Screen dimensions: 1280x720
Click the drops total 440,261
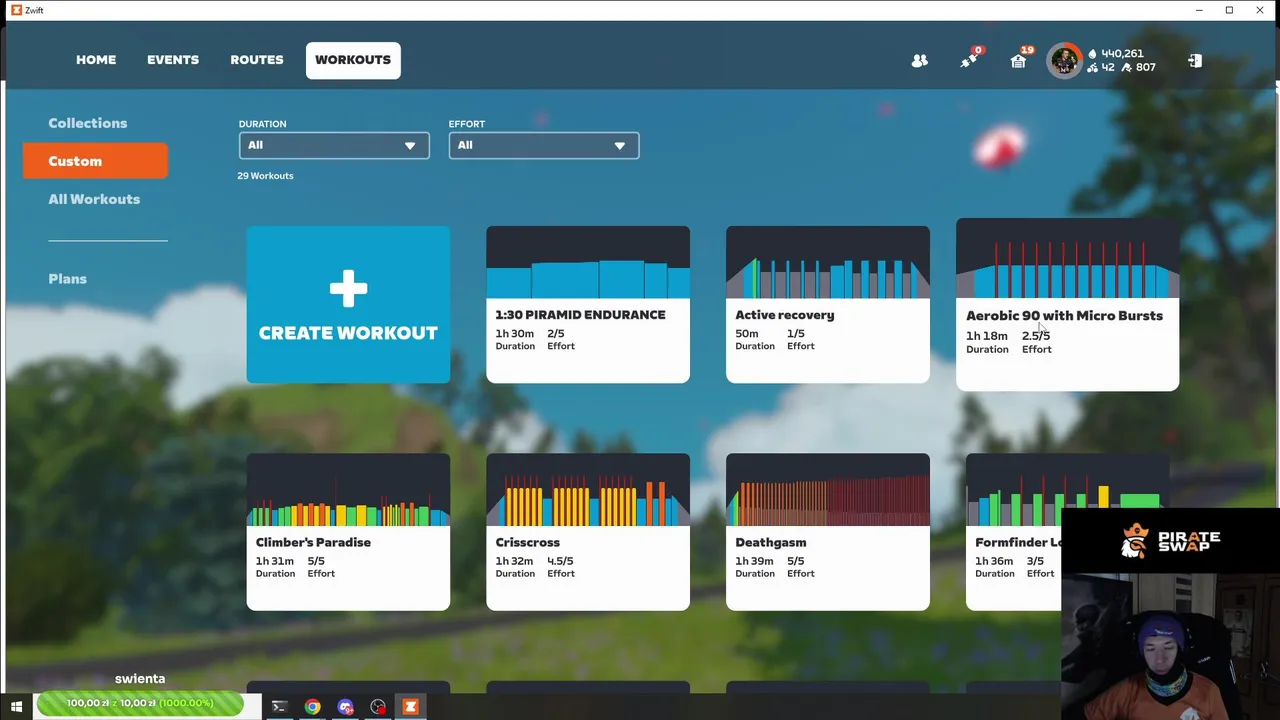(1115, 54)
